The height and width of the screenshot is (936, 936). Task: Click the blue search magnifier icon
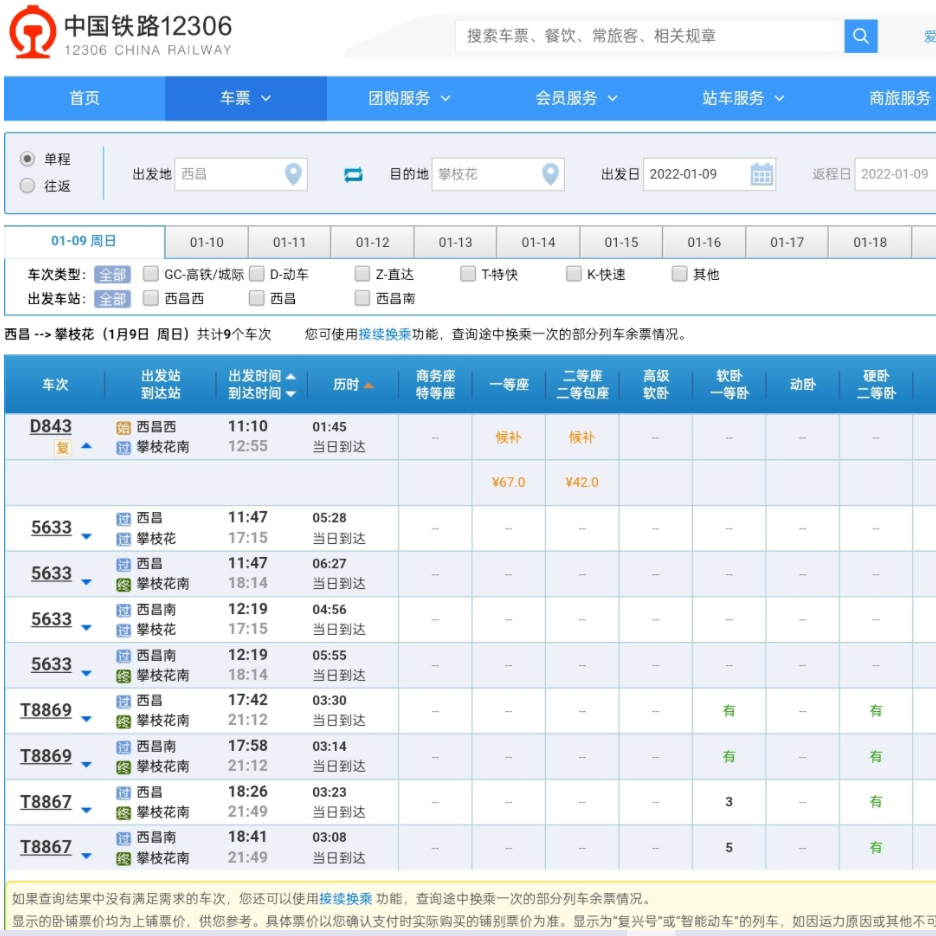click(860, 36)
